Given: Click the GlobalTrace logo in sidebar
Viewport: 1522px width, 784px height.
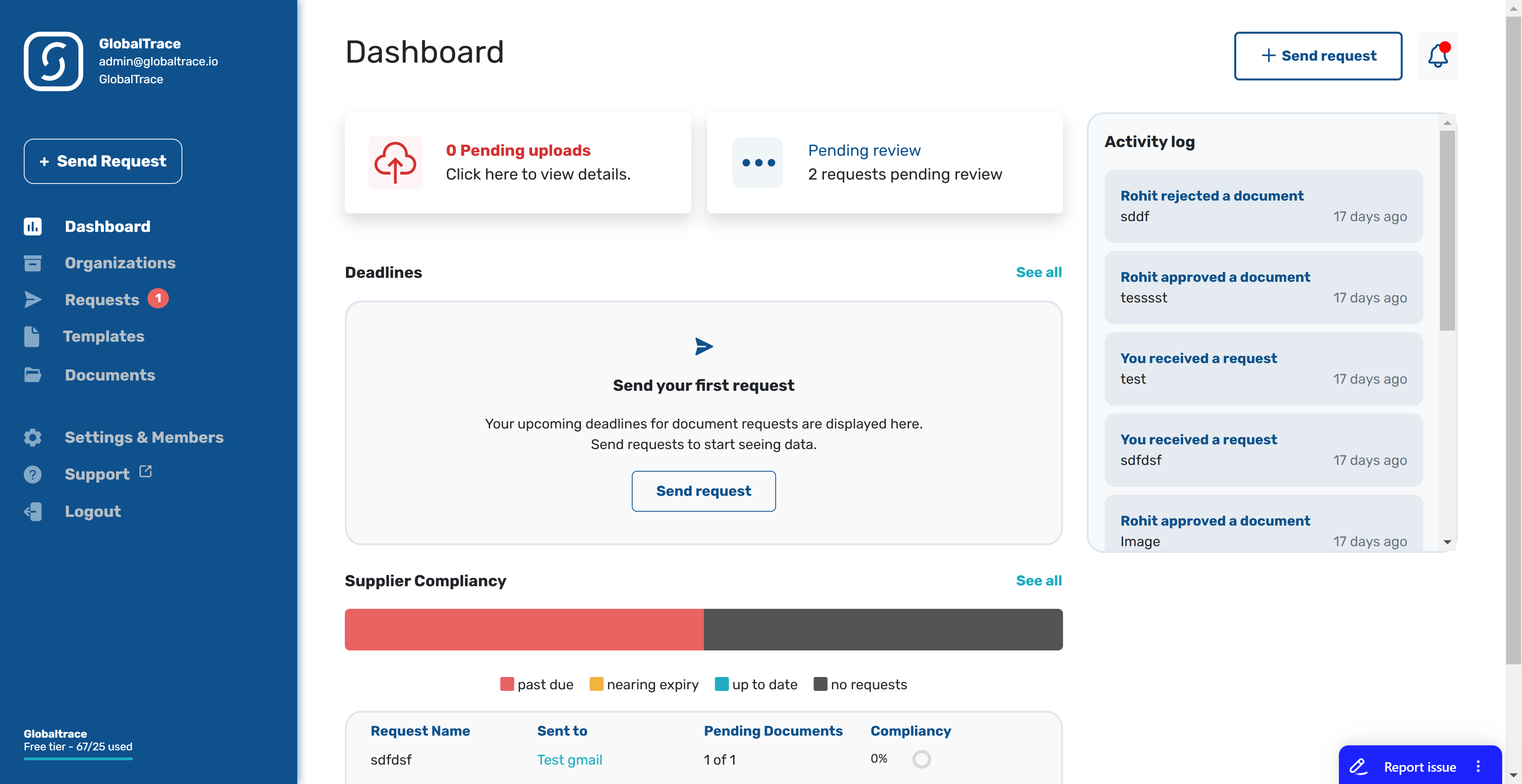Looking at the screenshot, I should 53,61.
